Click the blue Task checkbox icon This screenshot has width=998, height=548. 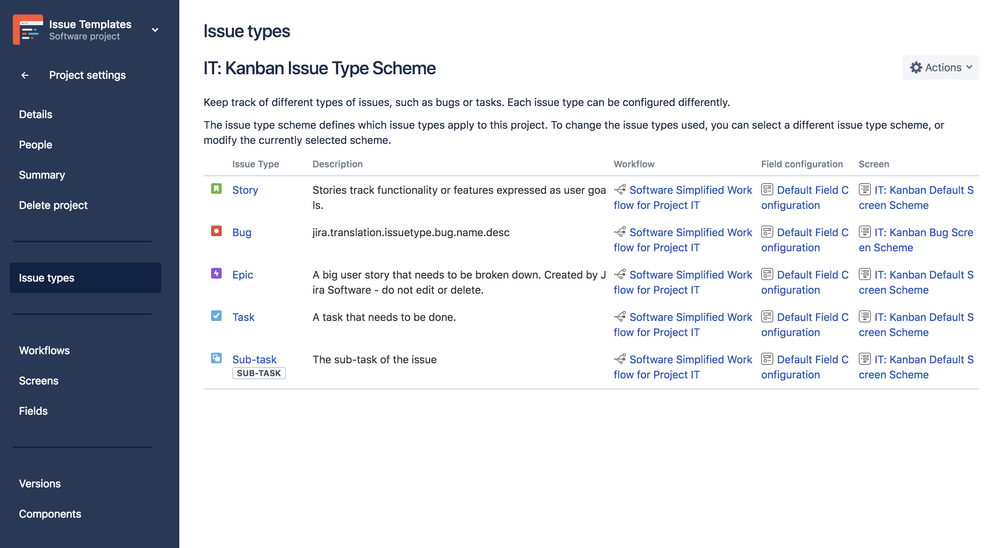coord(216,316)
